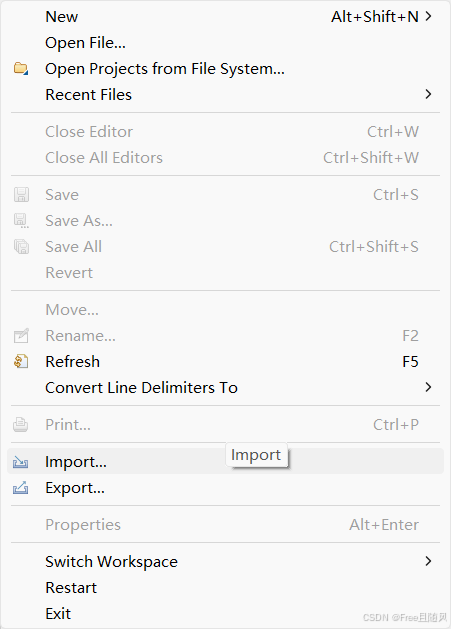Click the Save floppy disk icon
The width and height of the screenshot is (451, 629).
coord(21,195)
